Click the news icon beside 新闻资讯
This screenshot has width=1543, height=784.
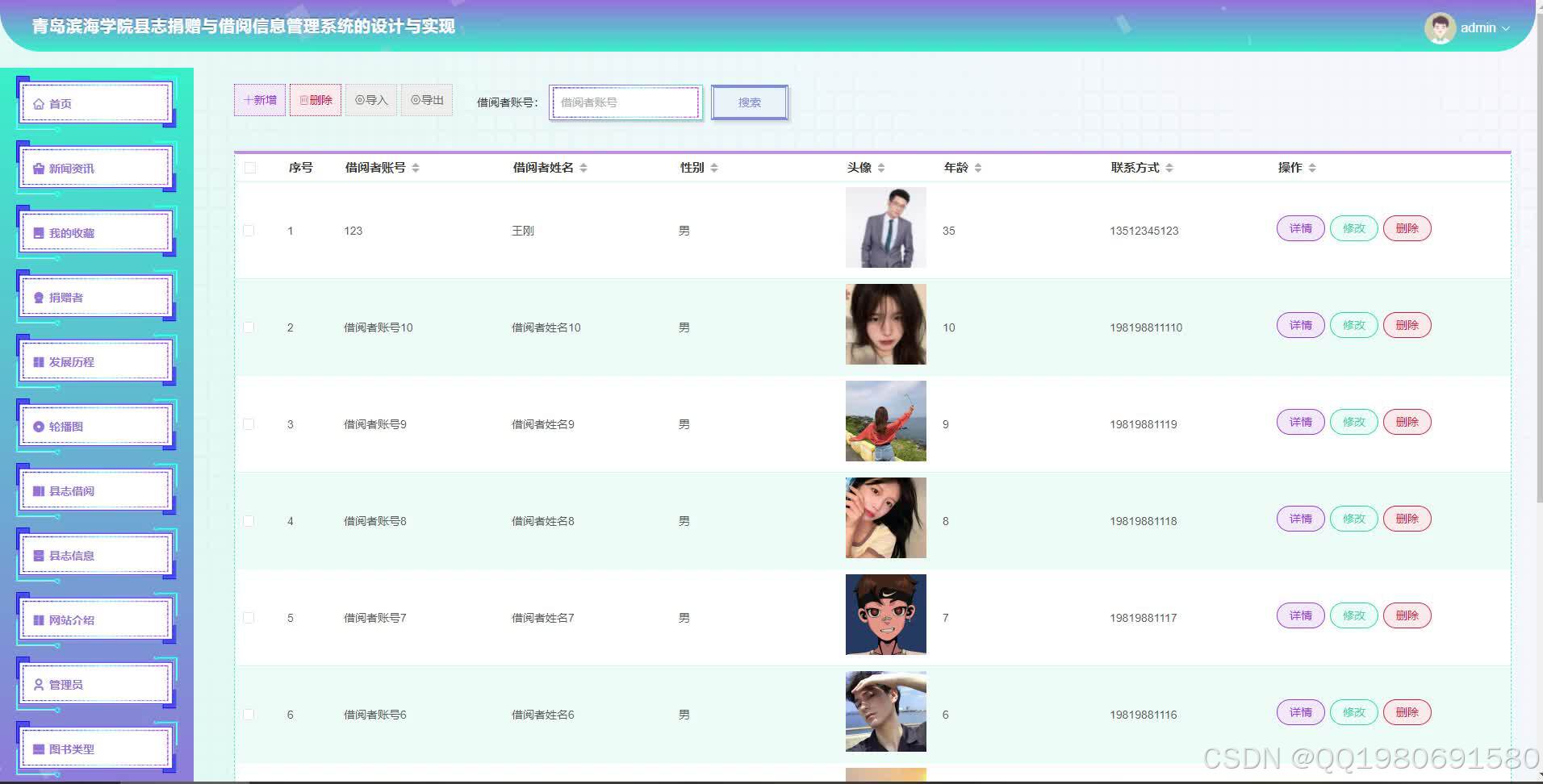tap(39, 169)
